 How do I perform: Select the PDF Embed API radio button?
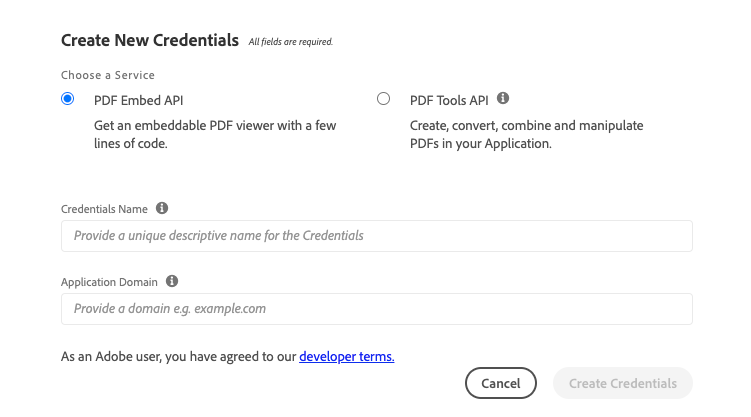tap(68, 99)
